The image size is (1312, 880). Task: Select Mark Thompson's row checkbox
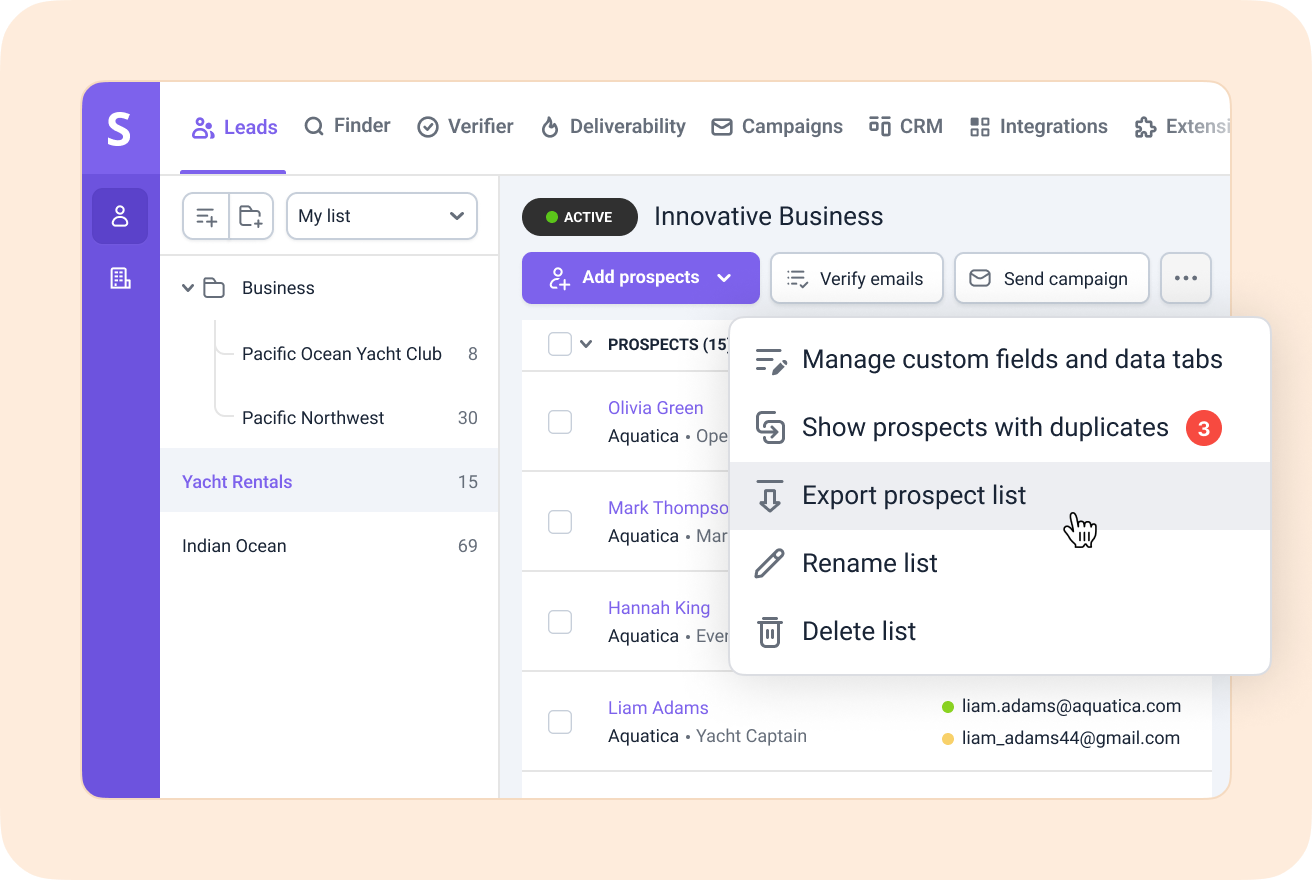pyautogui.click(x=560, y=521)
